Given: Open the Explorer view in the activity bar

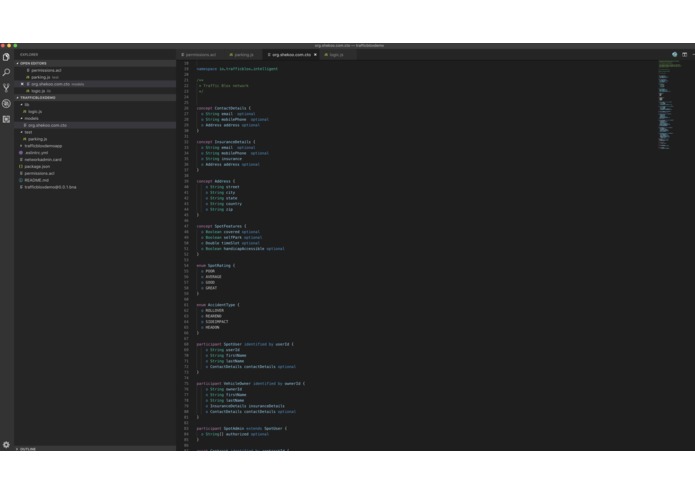Looking at the screenshot, I should coord(6,57).
